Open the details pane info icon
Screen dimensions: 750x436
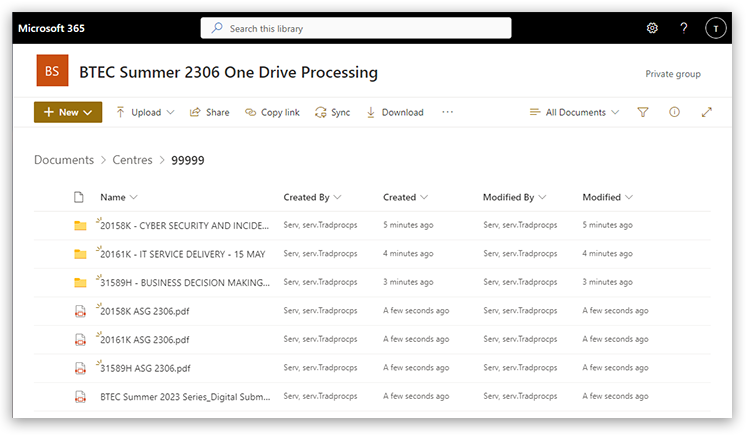pos(675,112)
